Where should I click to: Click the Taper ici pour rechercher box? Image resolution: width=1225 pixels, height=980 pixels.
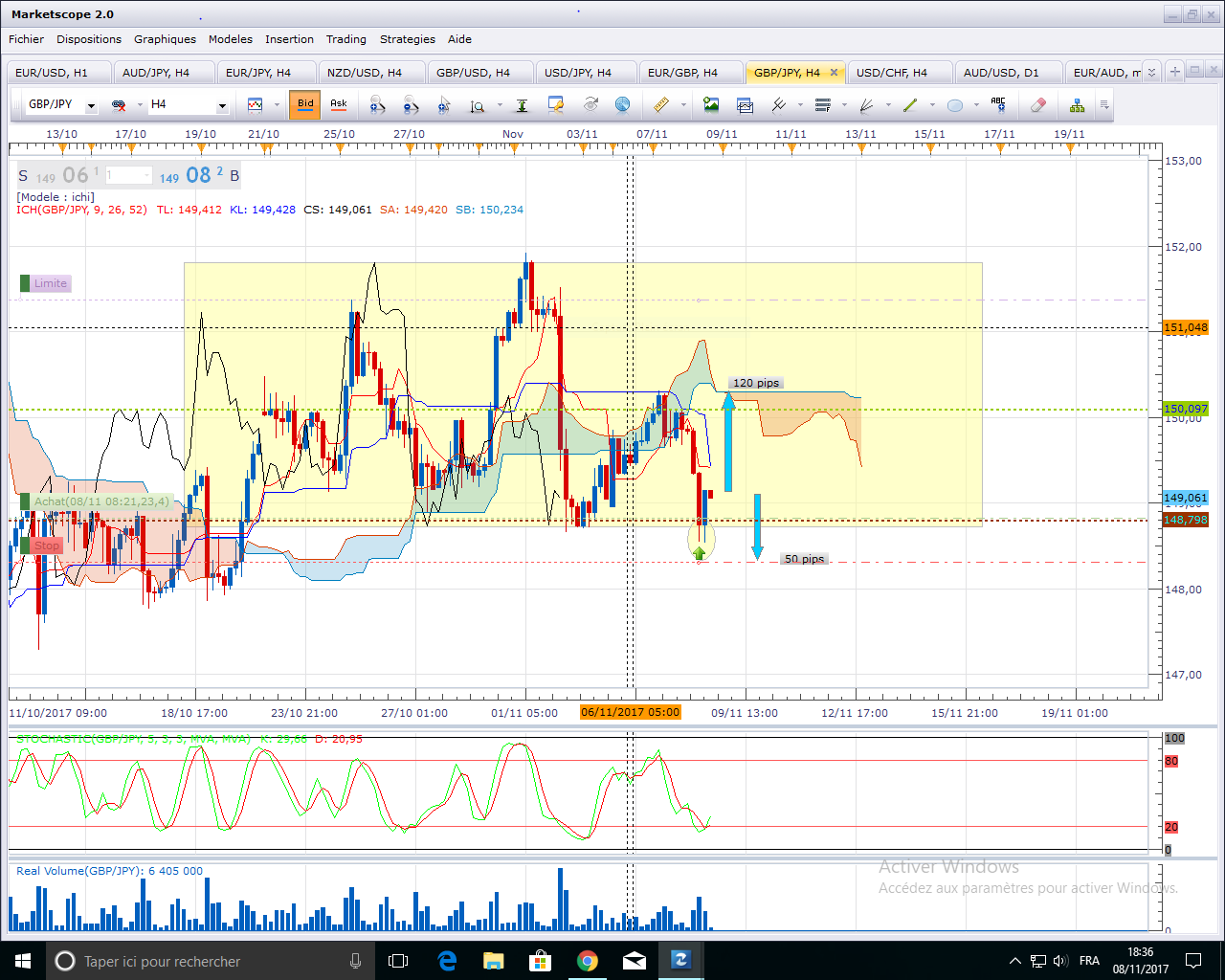coord(210,961)
